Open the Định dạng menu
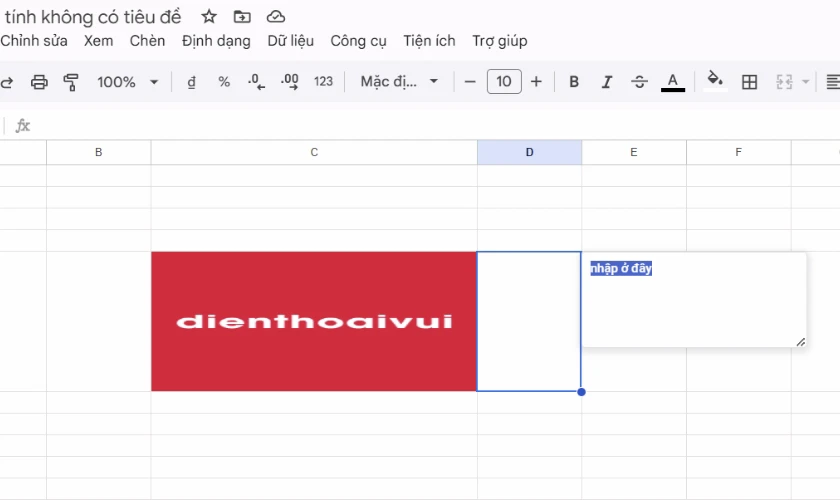This screenshot has height=500, width=840. (216, 41)
